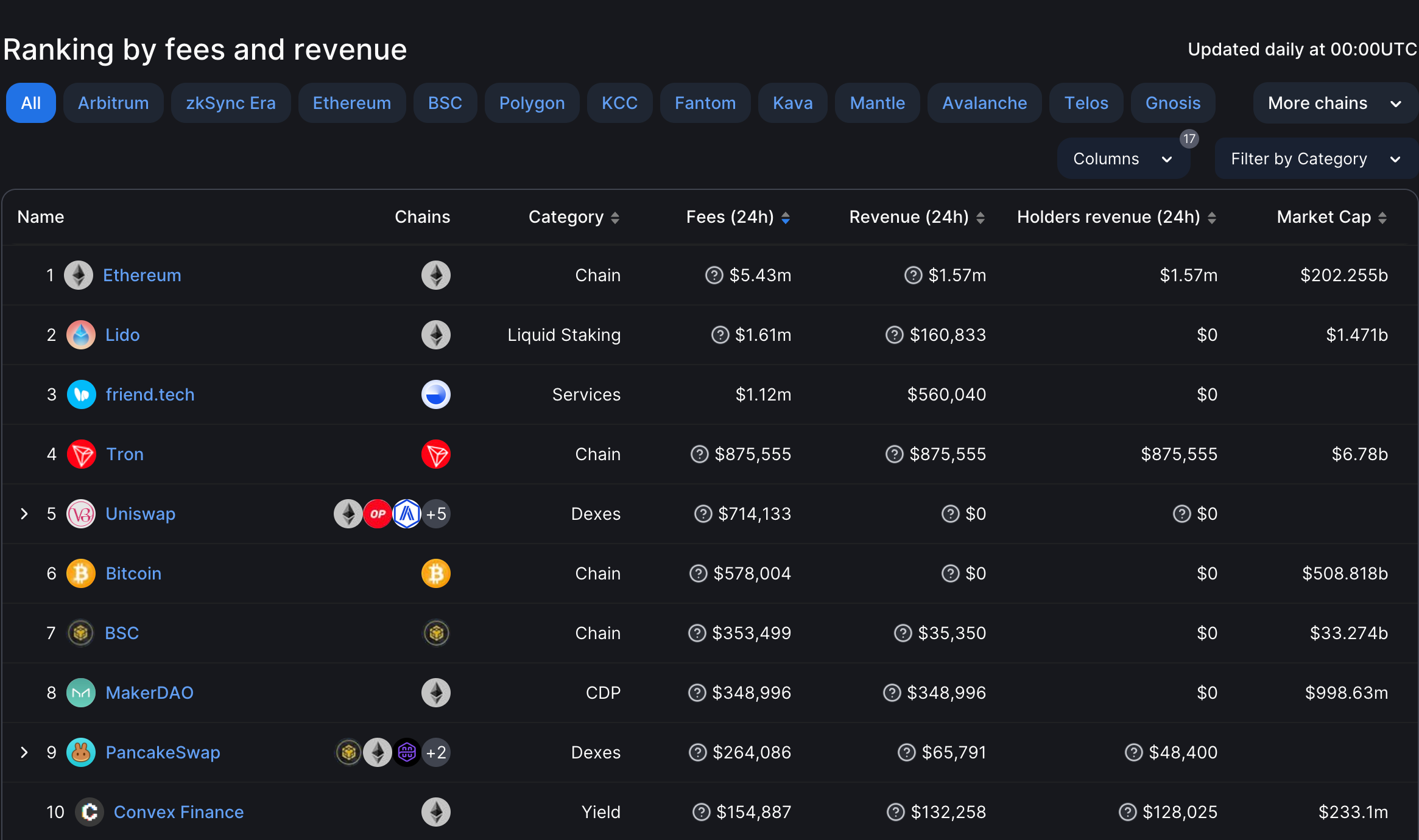Click the zkSync Era chain icon in PancakeSwap row

coord(407,752)
